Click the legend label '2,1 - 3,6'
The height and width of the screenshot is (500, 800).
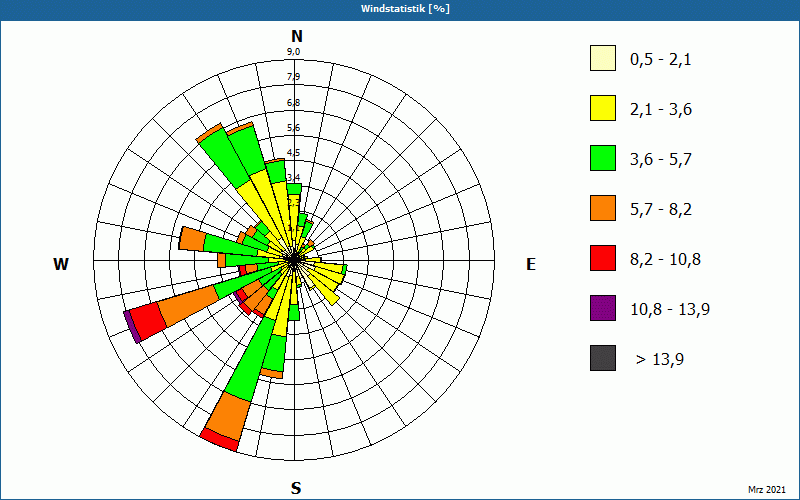661,110
